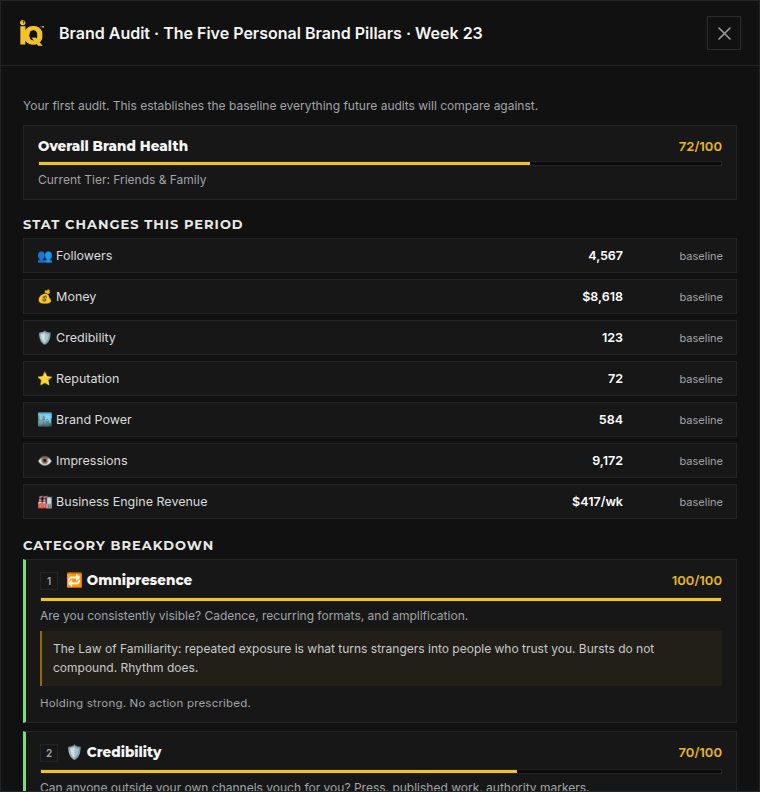
Task: Select the number 1 badge beside Omnipresence
Action: click(49, 581)
